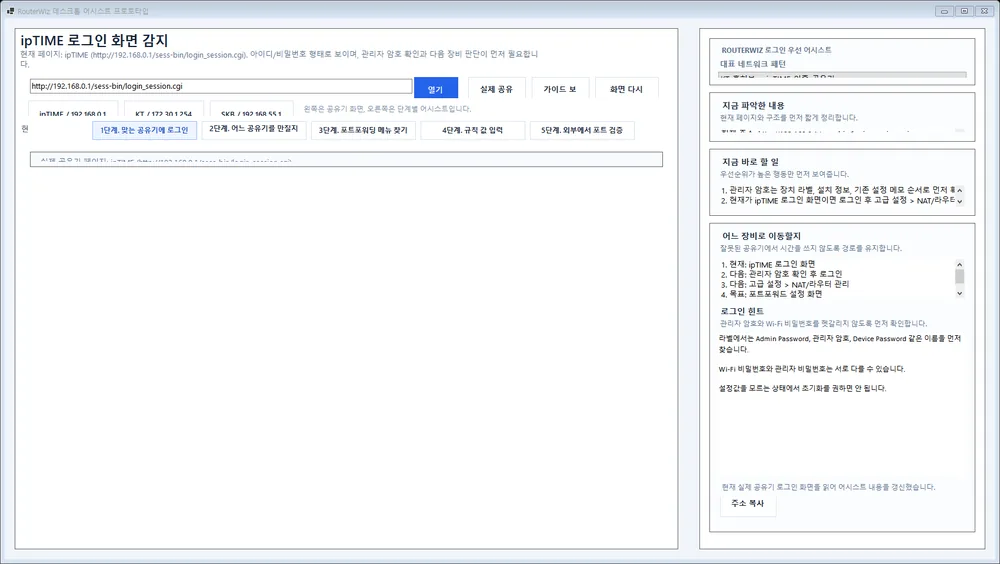Click scroll-up arrow in 어느 장비로 이동할지 list
Image resolution: width=1000 pixels, height=564 pixels.
[959, 264]
